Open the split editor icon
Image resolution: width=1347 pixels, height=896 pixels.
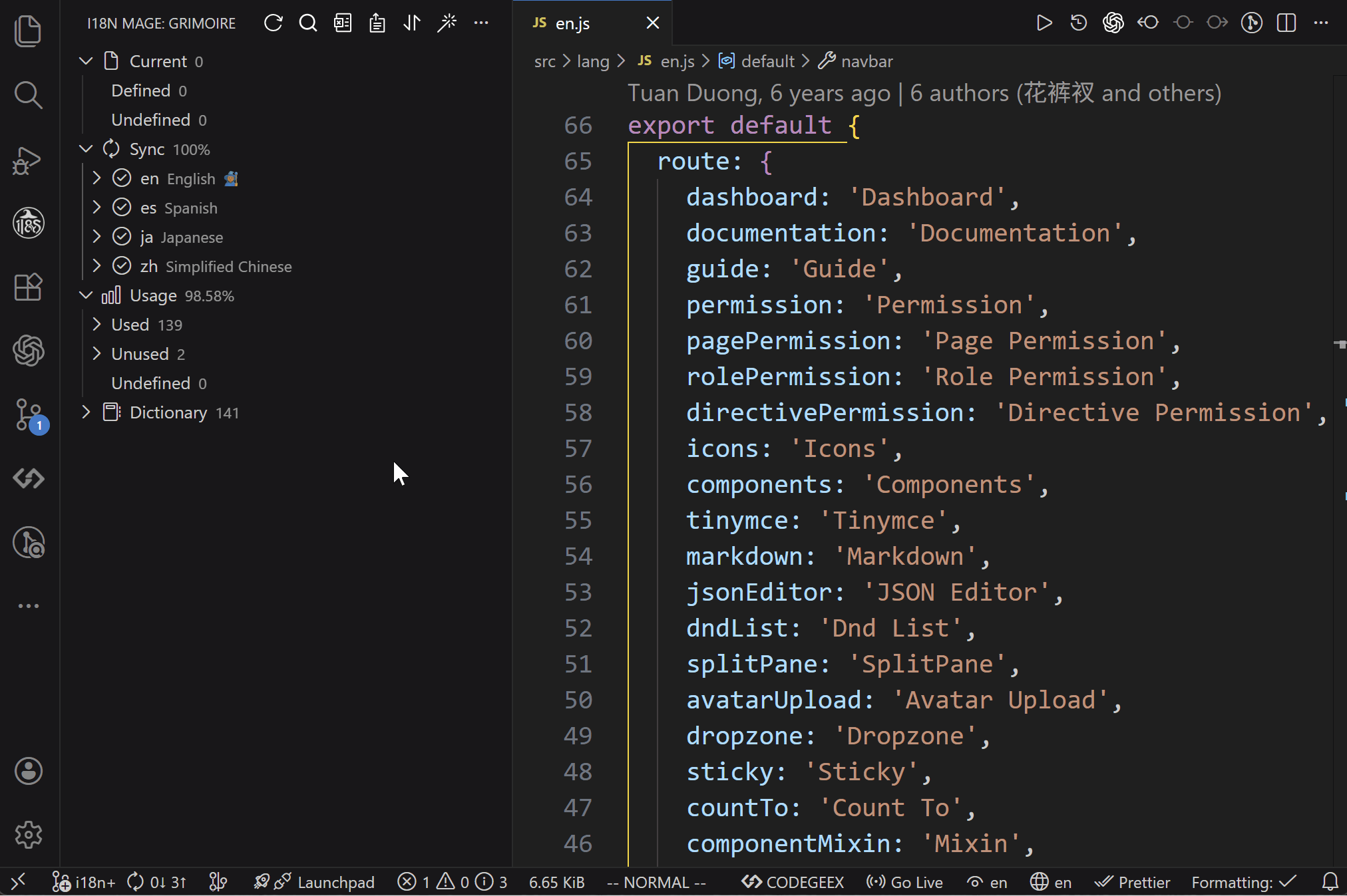[1286, 22]
